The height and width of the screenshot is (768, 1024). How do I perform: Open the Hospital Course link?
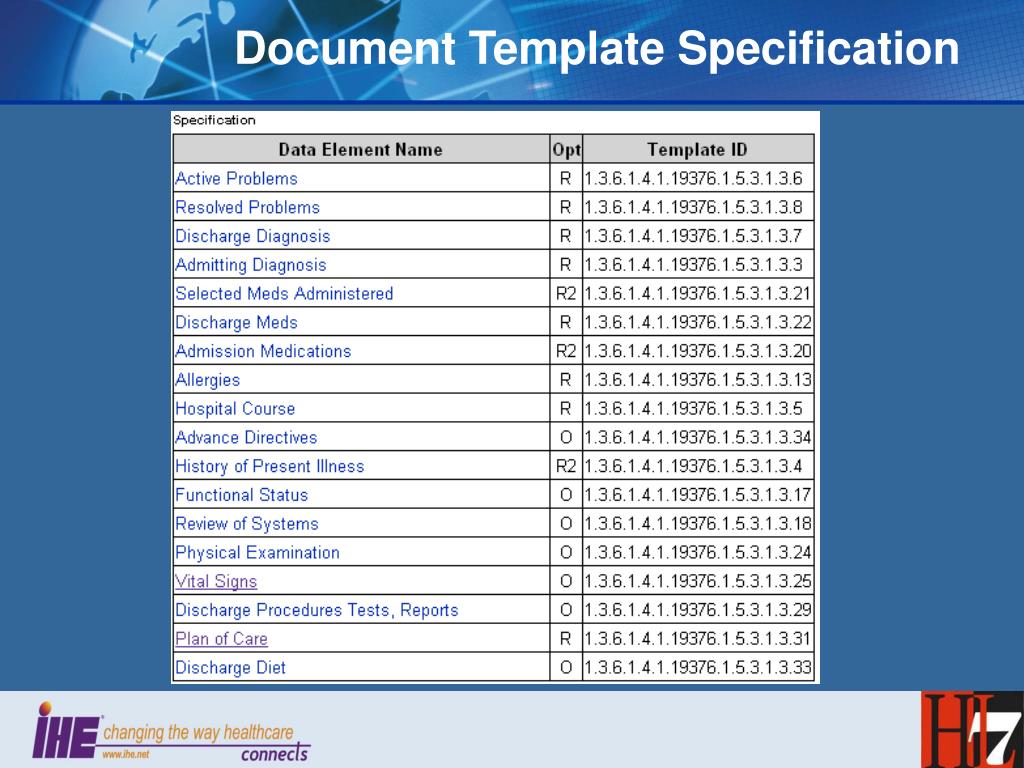click(x=234, y=408)
